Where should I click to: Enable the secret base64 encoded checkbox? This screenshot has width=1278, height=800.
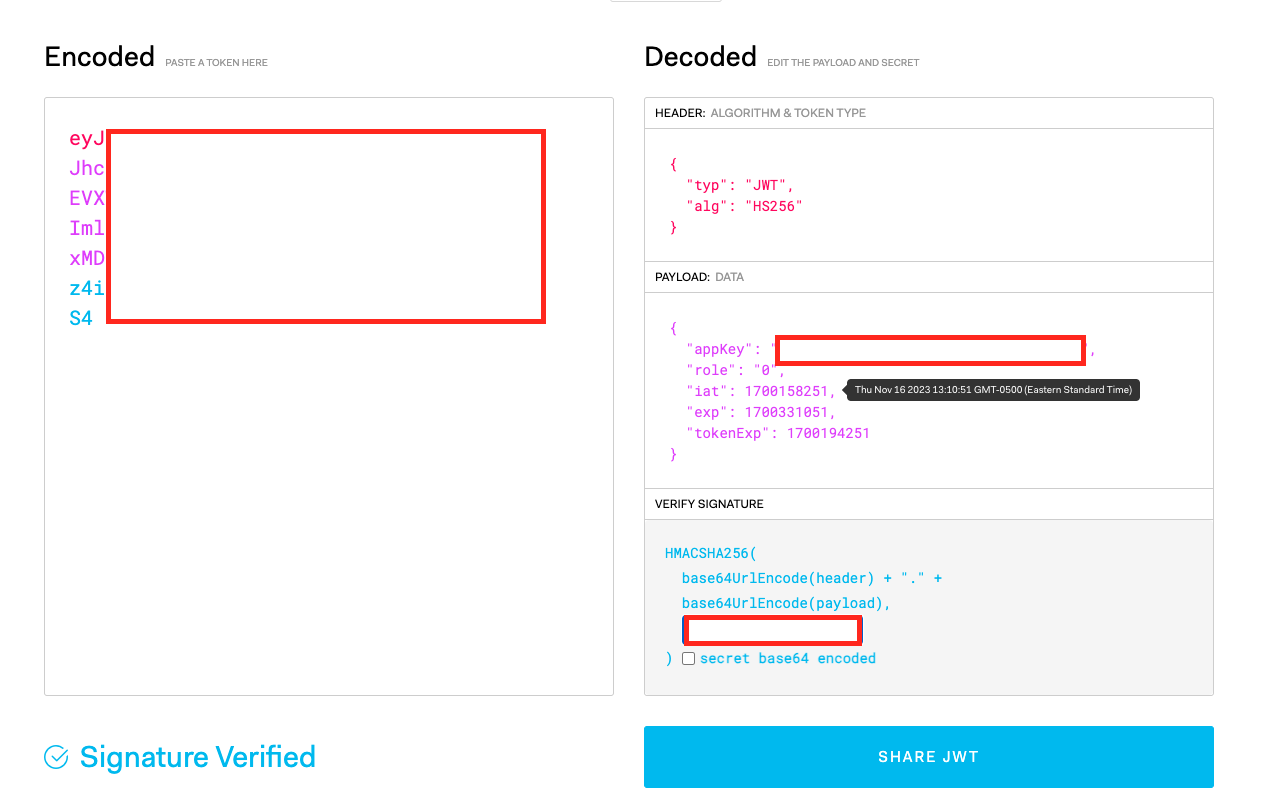tap(688, 658)
